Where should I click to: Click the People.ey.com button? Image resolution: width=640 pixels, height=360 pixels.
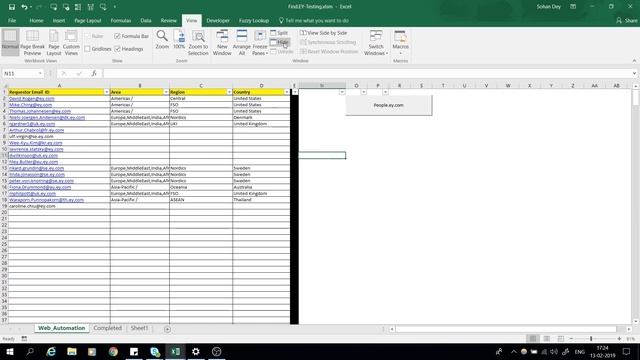coord(389,105)
